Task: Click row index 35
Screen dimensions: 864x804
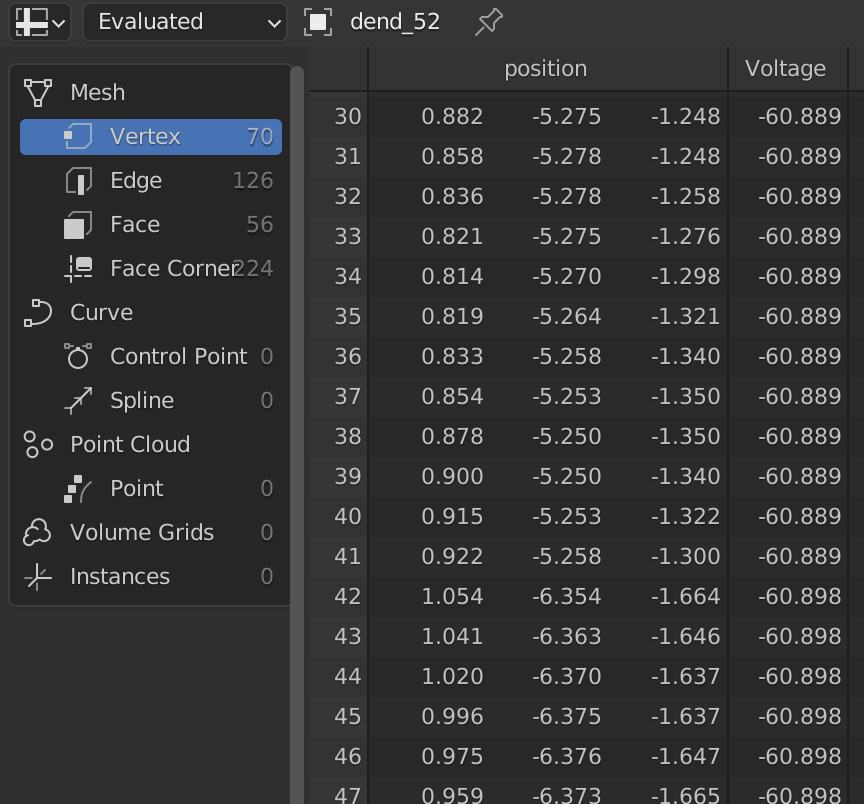Action: click(x=348, y=317)
